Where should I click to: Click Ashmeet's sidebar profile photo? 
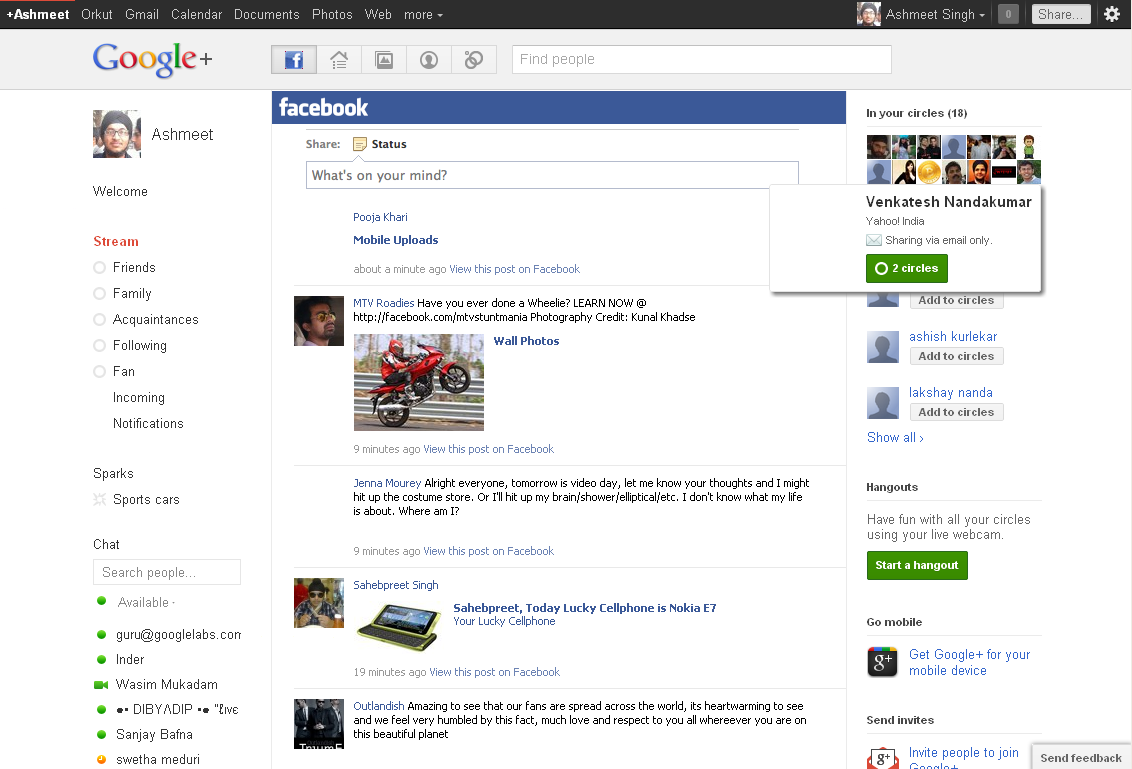click(117, 134)
